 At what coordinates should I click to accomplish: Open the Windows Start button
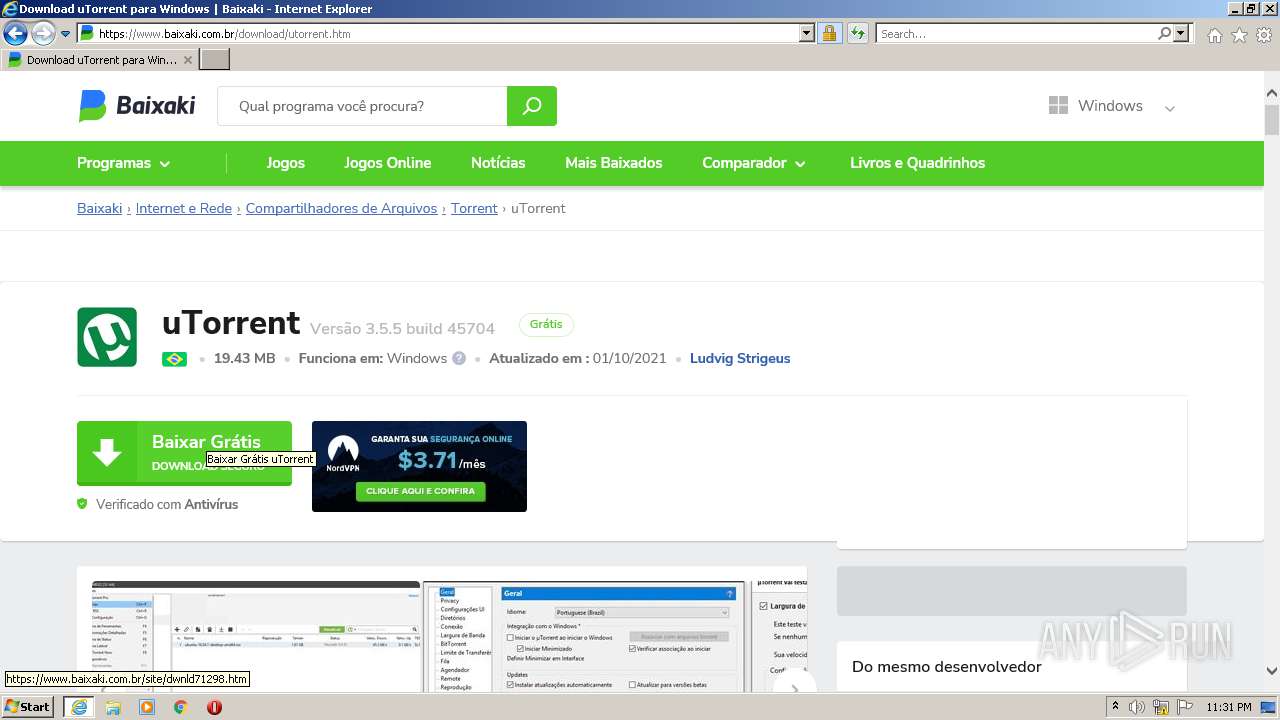(x=28, y=706)
